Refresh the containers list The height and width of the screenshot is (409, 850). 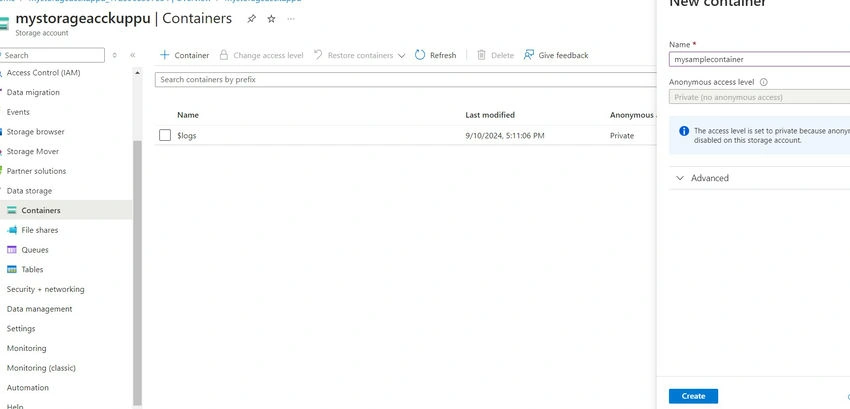436,55
